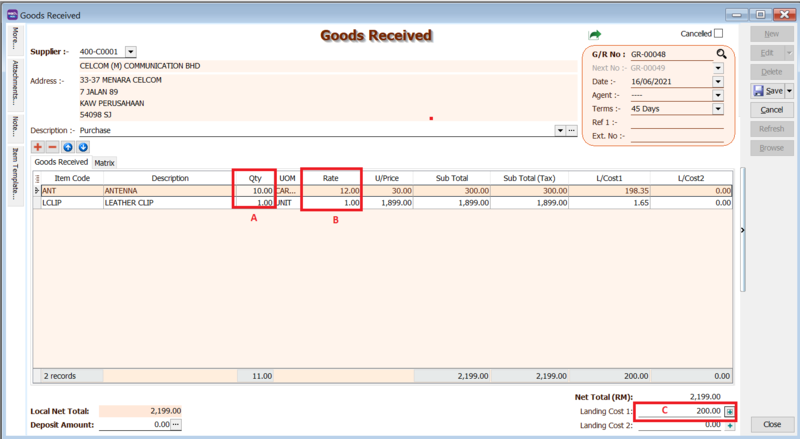This screenshot has width=800, height=439.
Task: Expand the Supplier code dropdown
Action: tap(131, 52)
